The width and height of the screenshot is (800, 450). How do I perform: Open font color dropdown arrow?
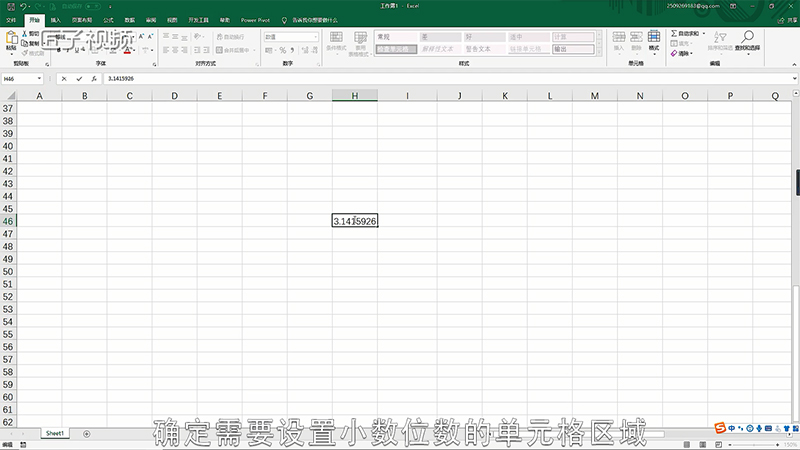pos(134,50)
